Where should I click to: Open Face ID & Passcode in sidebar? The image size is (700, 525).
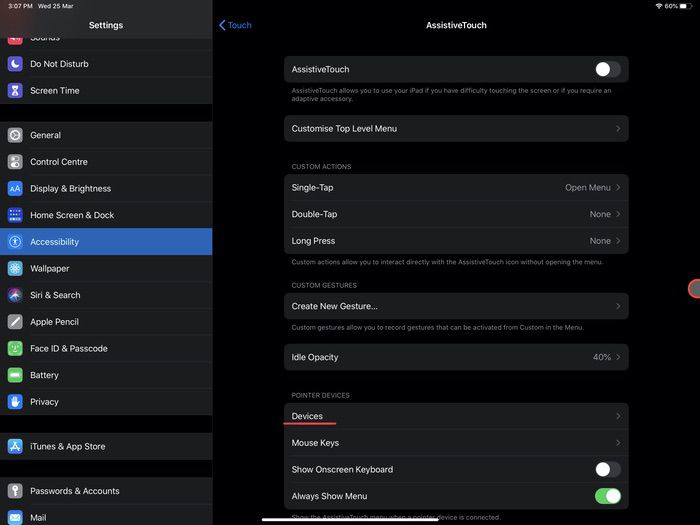coord(106,348)
